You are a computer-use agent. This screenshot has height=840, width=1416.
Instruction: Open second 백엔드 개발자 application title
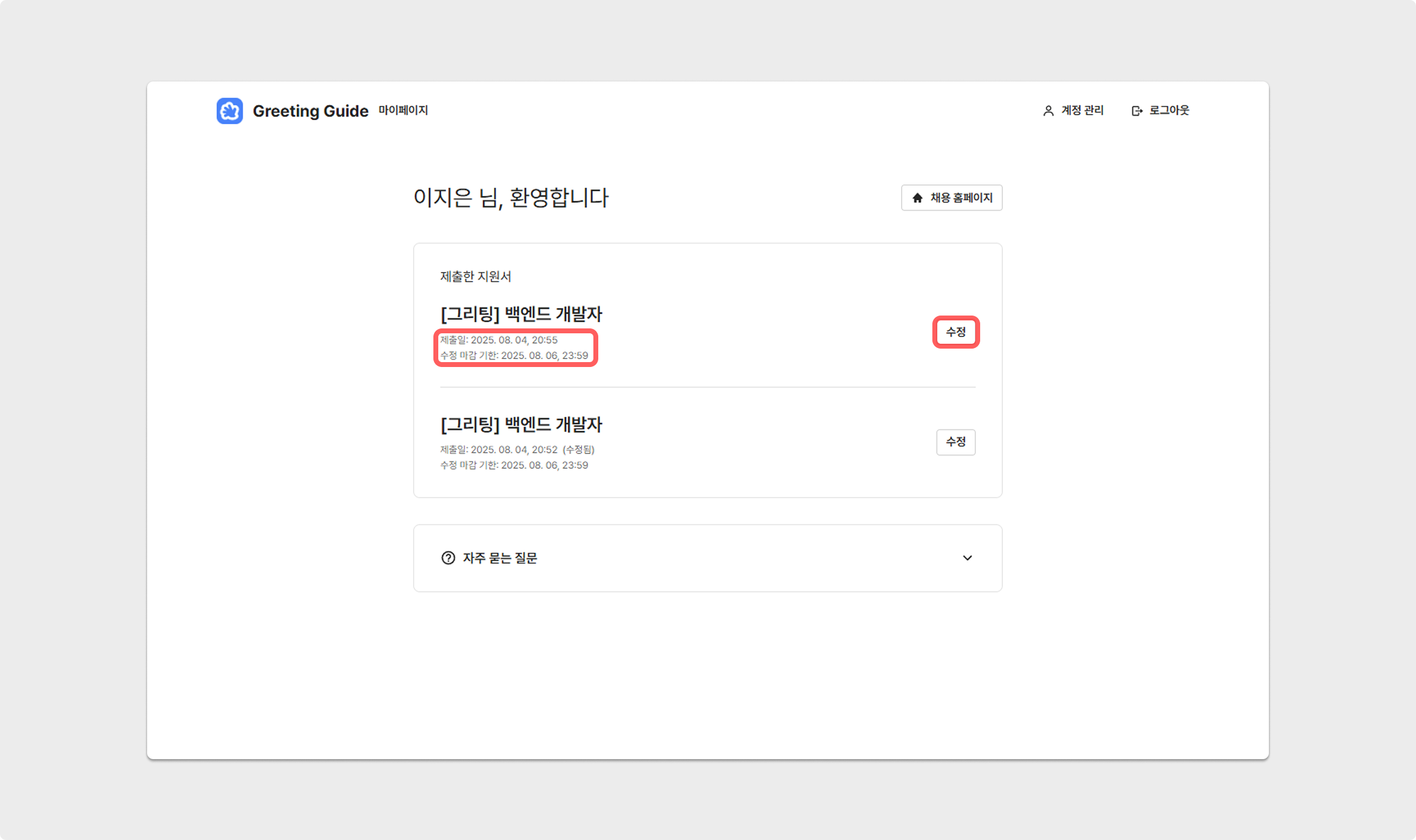point(521,425)
